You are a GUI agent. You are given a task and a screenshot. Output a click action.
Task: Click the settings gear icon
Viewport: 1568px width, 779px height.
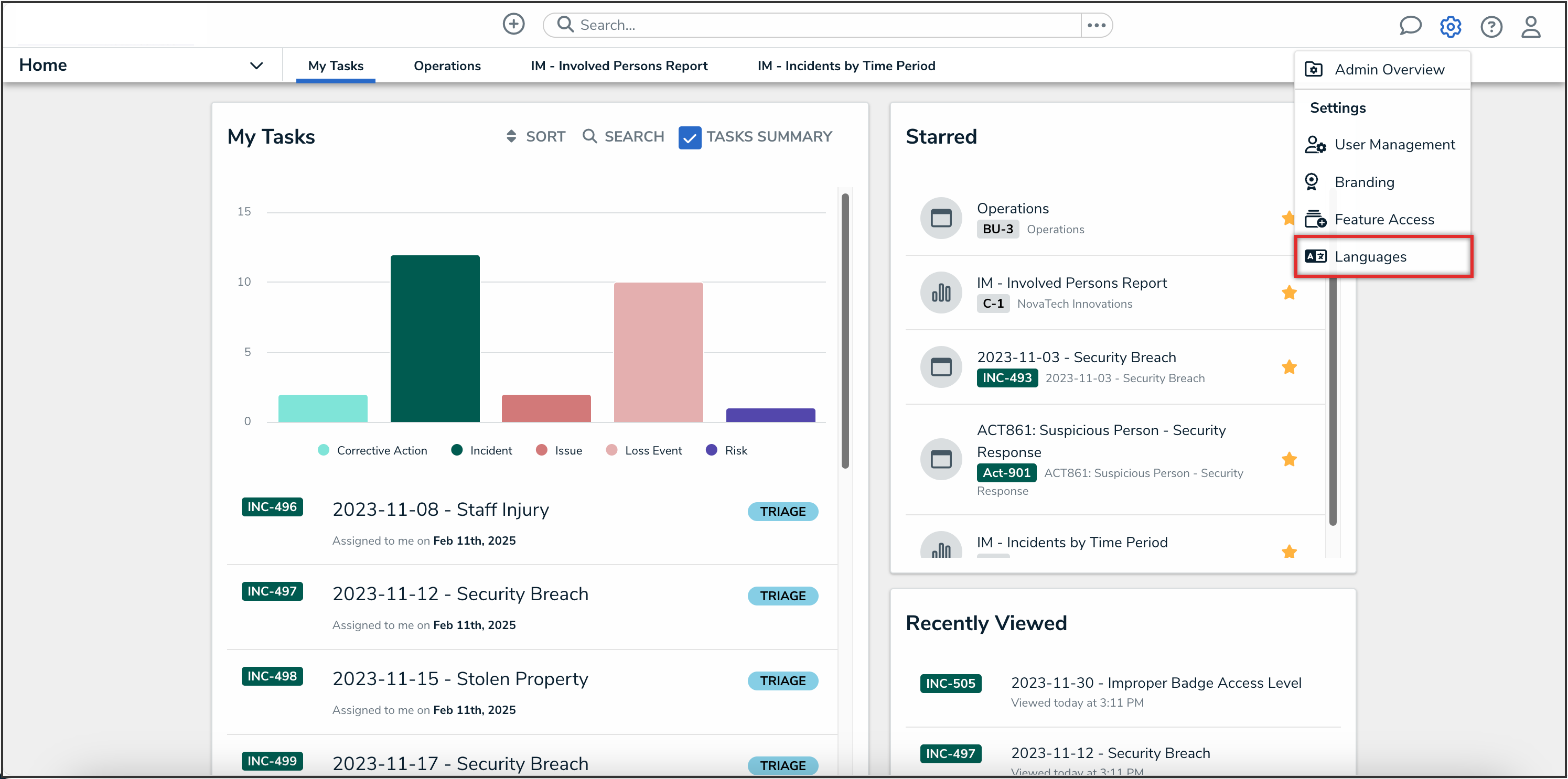[x=1450, y=26]
